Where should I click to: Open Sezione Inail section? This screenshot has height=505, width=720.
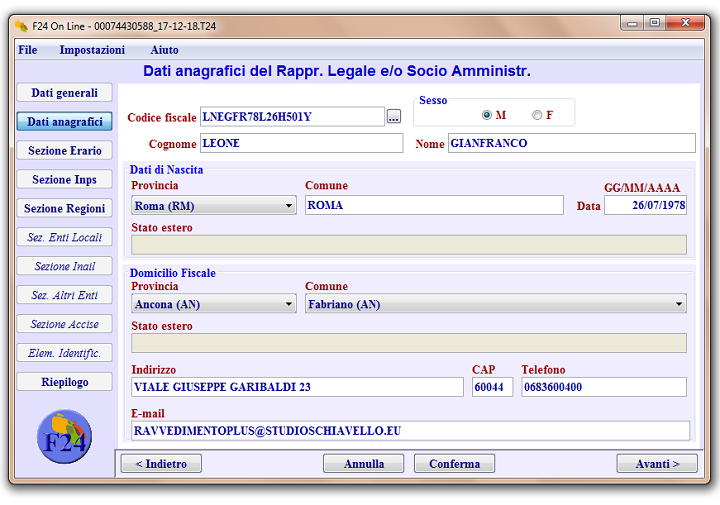tap(65, 266)
